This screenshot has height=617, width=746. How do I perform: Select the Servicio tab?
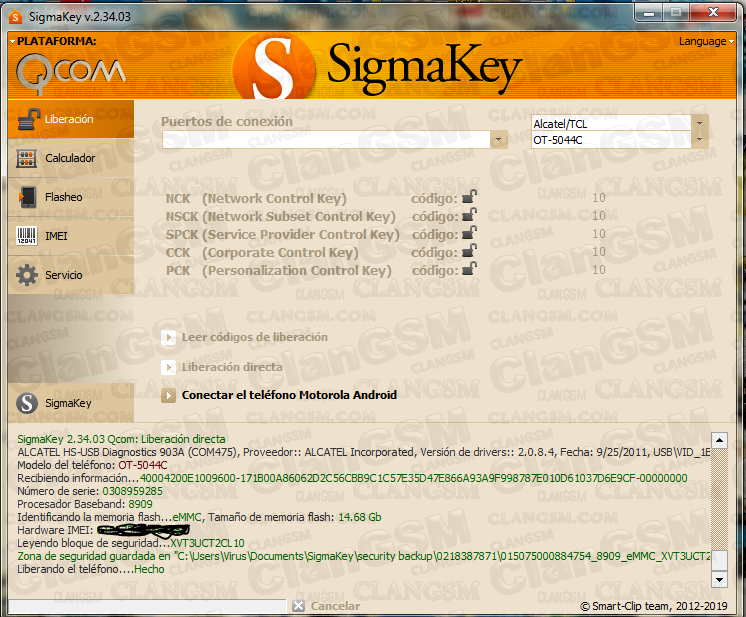click(x=71, y=275)
